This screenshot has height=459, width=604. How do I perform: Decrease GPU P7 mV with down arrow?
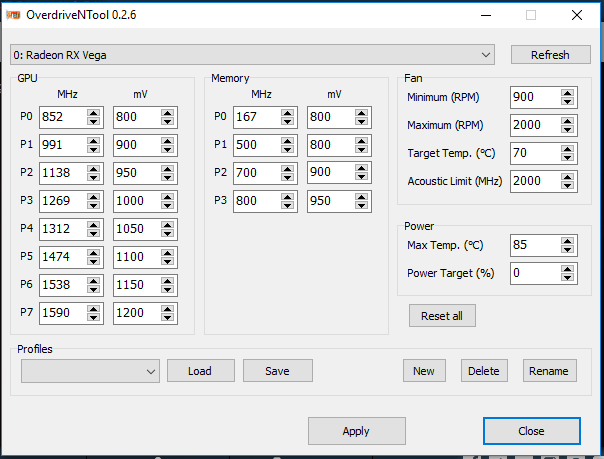pos(168,317)
